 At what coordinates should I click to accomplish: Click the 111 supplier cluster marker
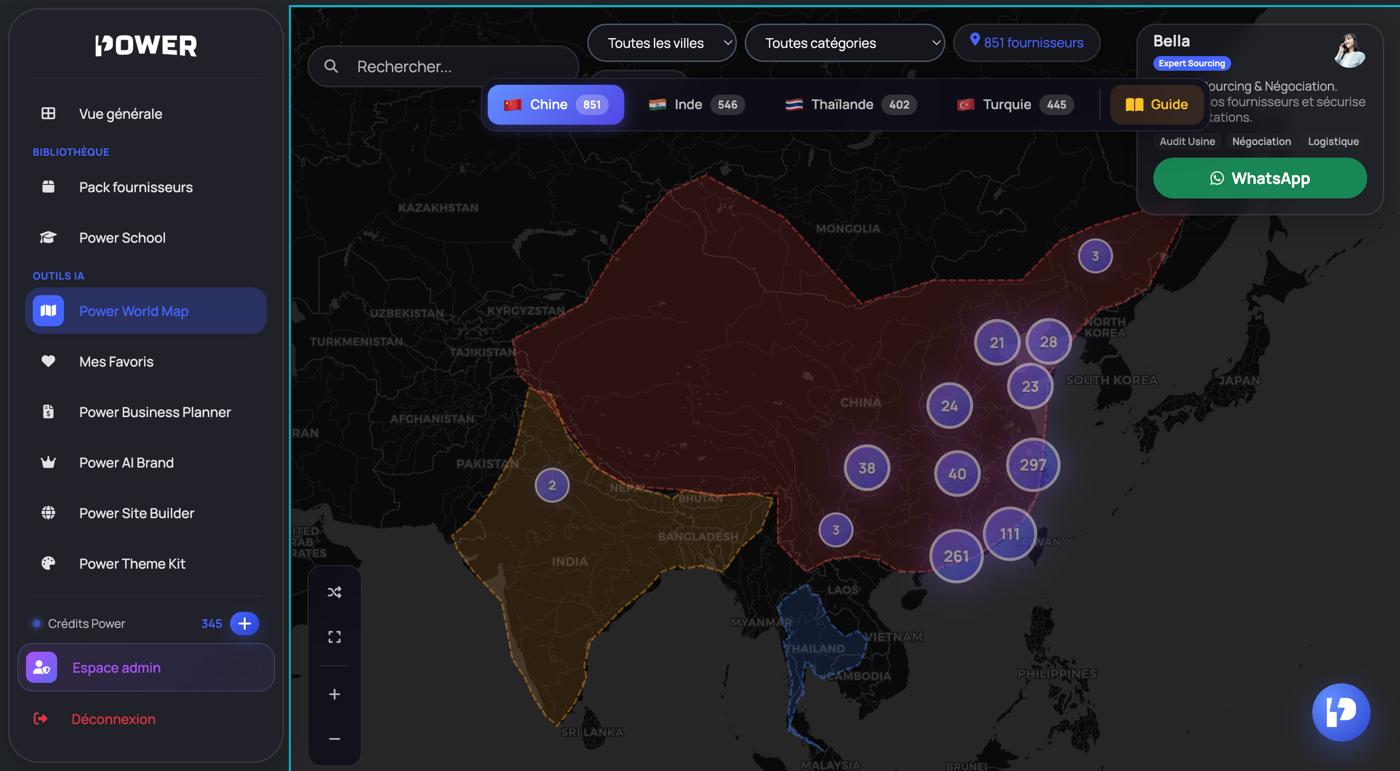pos(1010,534)
